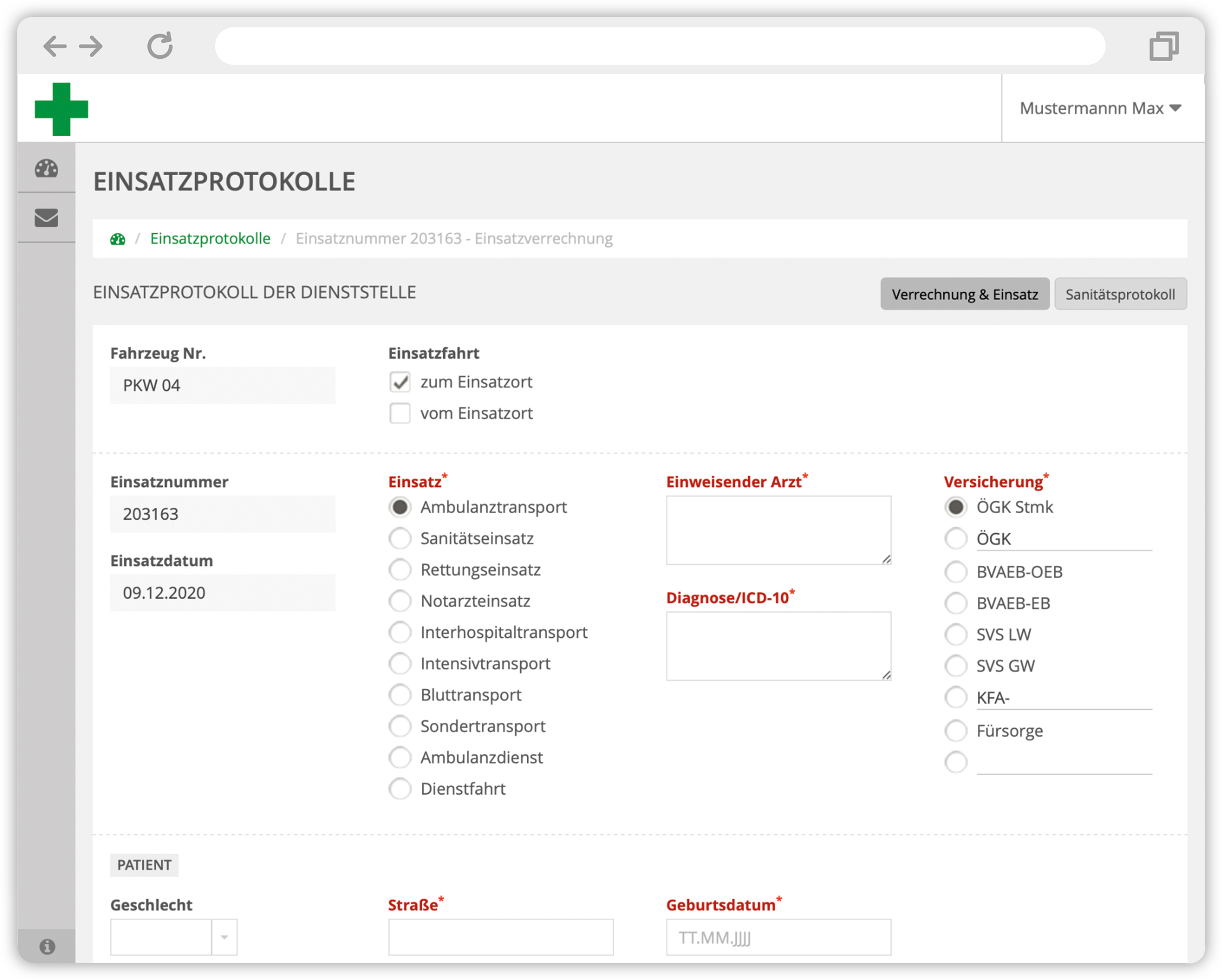Go to the Einsatzprotokolle breadcrumb link
This screenshot has height=980, width=1222.
[210, 238]
